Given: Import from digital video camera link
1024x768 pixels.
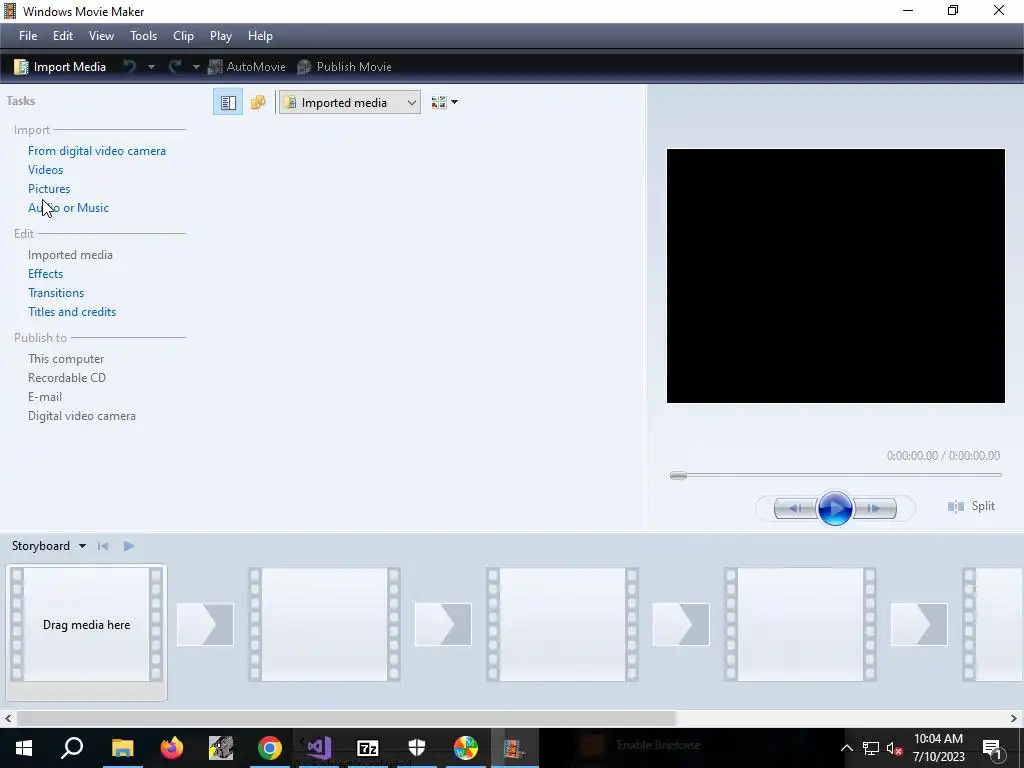Looking at the screenshot, I should click(x=97, y=151).
